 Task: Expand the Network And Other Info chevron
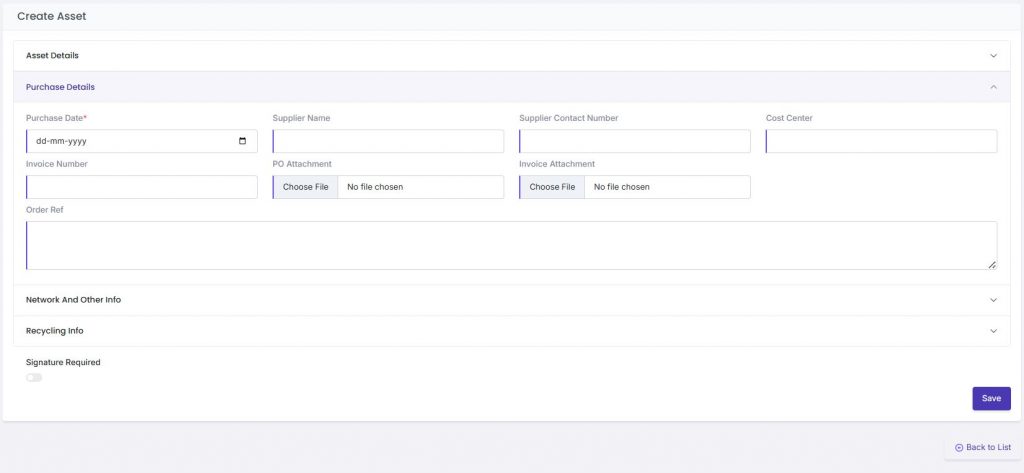(x=993, y=300)
